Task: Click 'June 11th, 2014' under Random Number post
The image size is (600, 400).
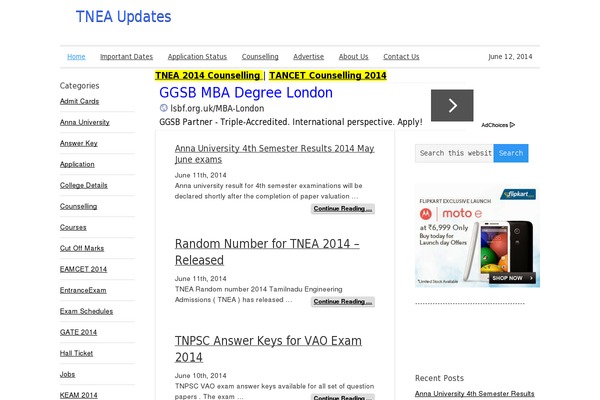Action: point(201,279)
